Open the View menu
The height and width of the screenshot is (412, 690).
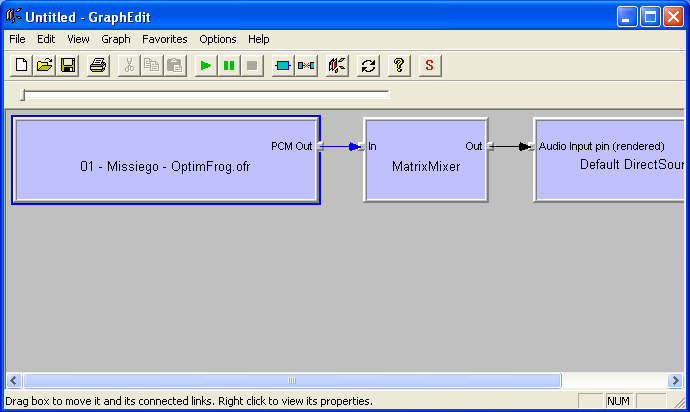click(78, 39)
